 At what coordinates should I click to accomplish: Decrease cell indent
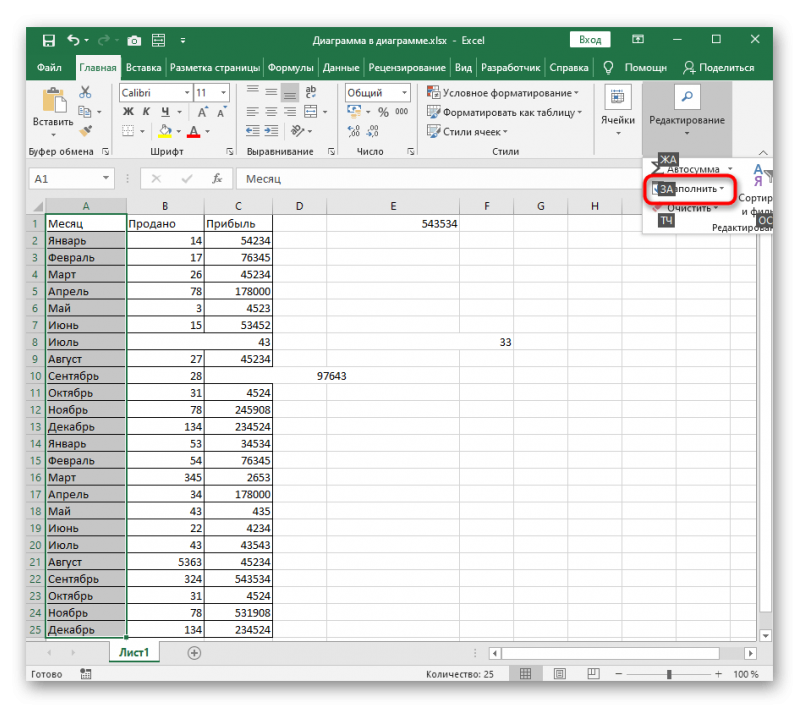tap(252, 131)
